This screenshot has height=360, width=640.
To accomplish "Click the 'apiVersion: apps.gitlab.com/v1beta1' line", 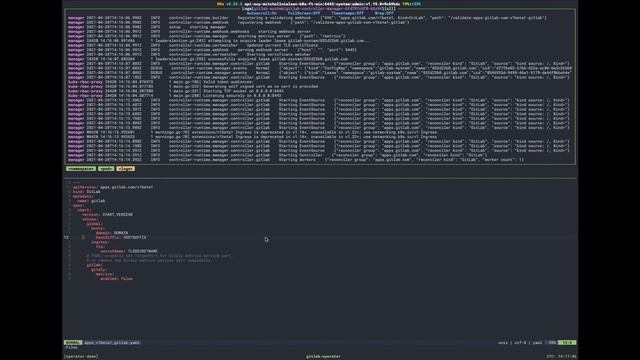I will [x=113, y=187].
